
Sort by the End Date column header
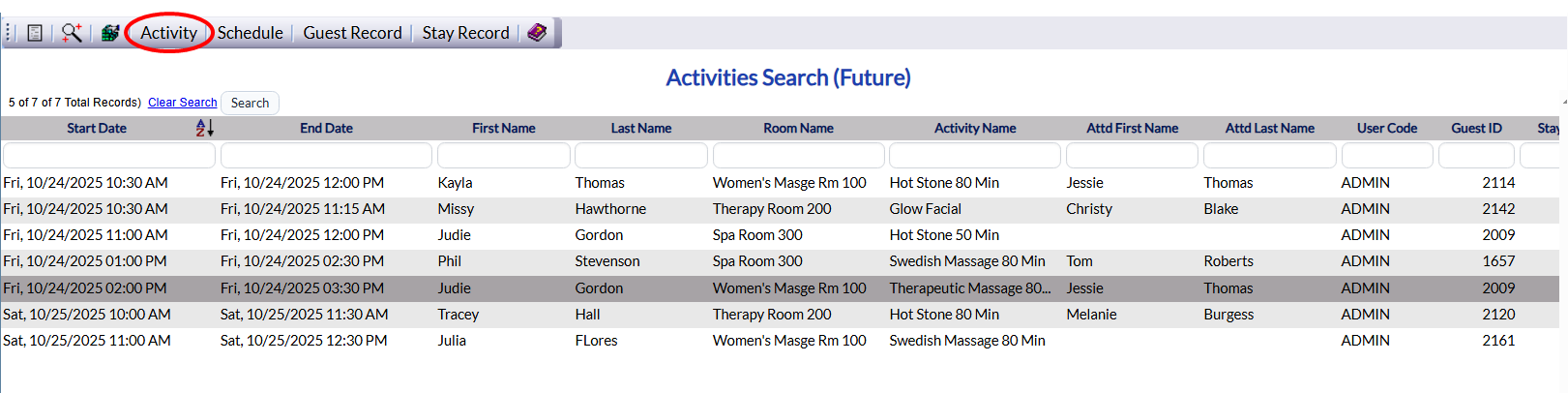pos(326,128)
